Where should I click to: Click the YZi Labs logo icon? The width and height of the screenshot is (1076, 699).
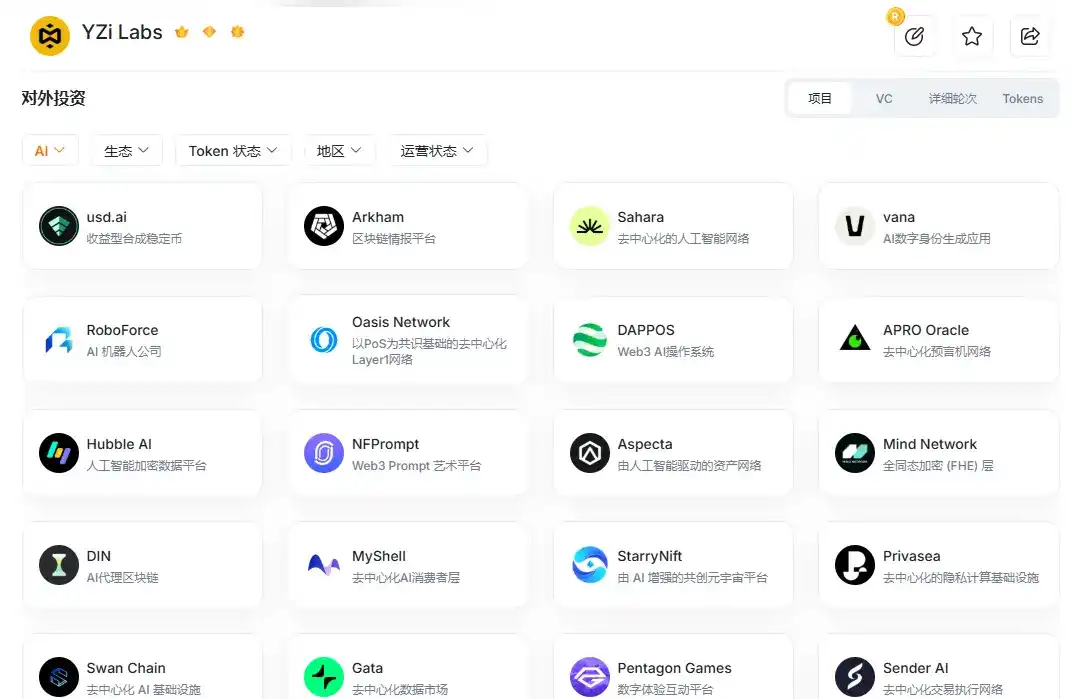coord(49,32)
